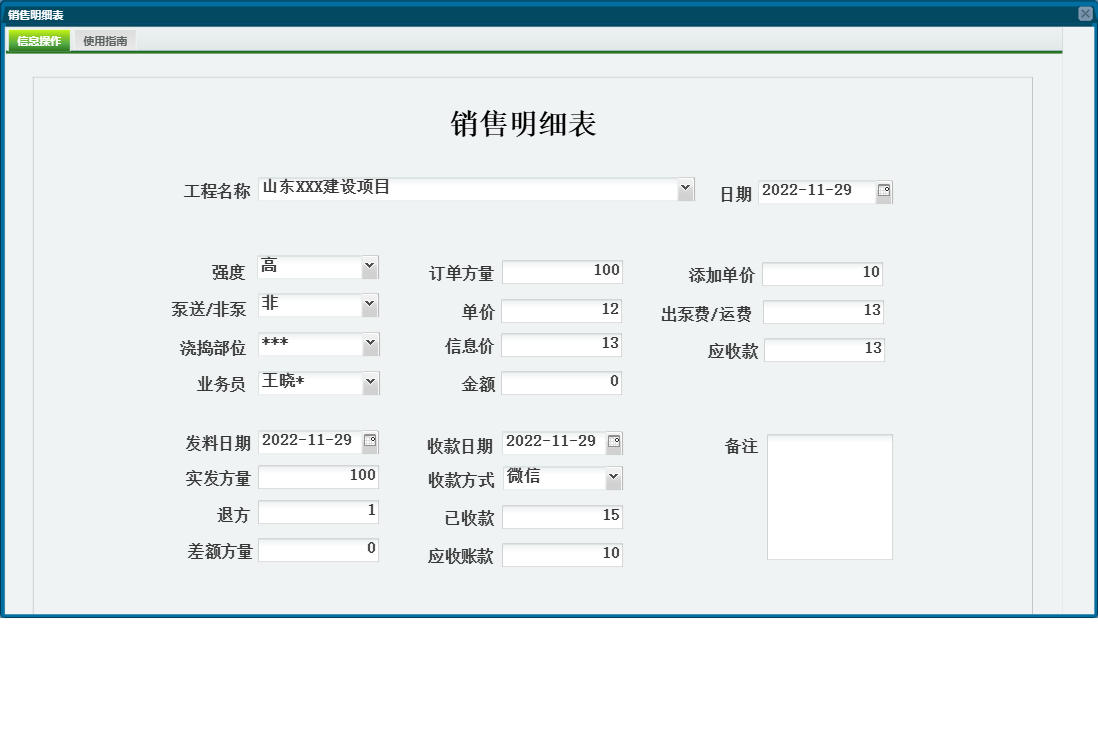Click the 退方 return quantity field
The image size is (1098, 737).
[x=318, y=512]
